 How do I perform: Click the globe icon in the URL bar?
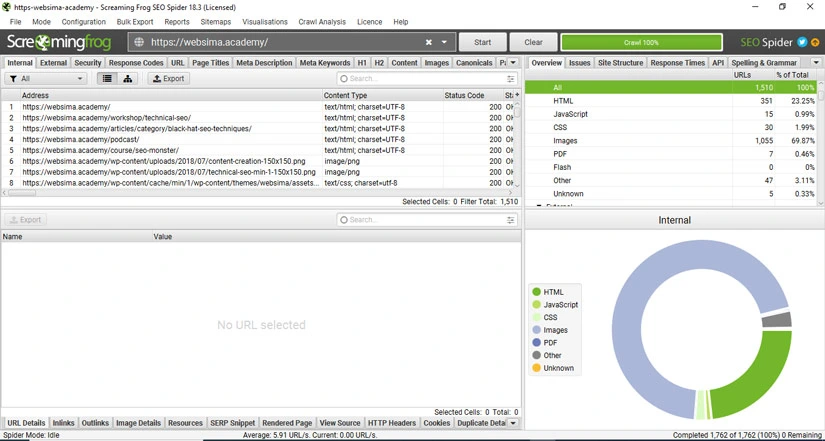click(139, 43)
